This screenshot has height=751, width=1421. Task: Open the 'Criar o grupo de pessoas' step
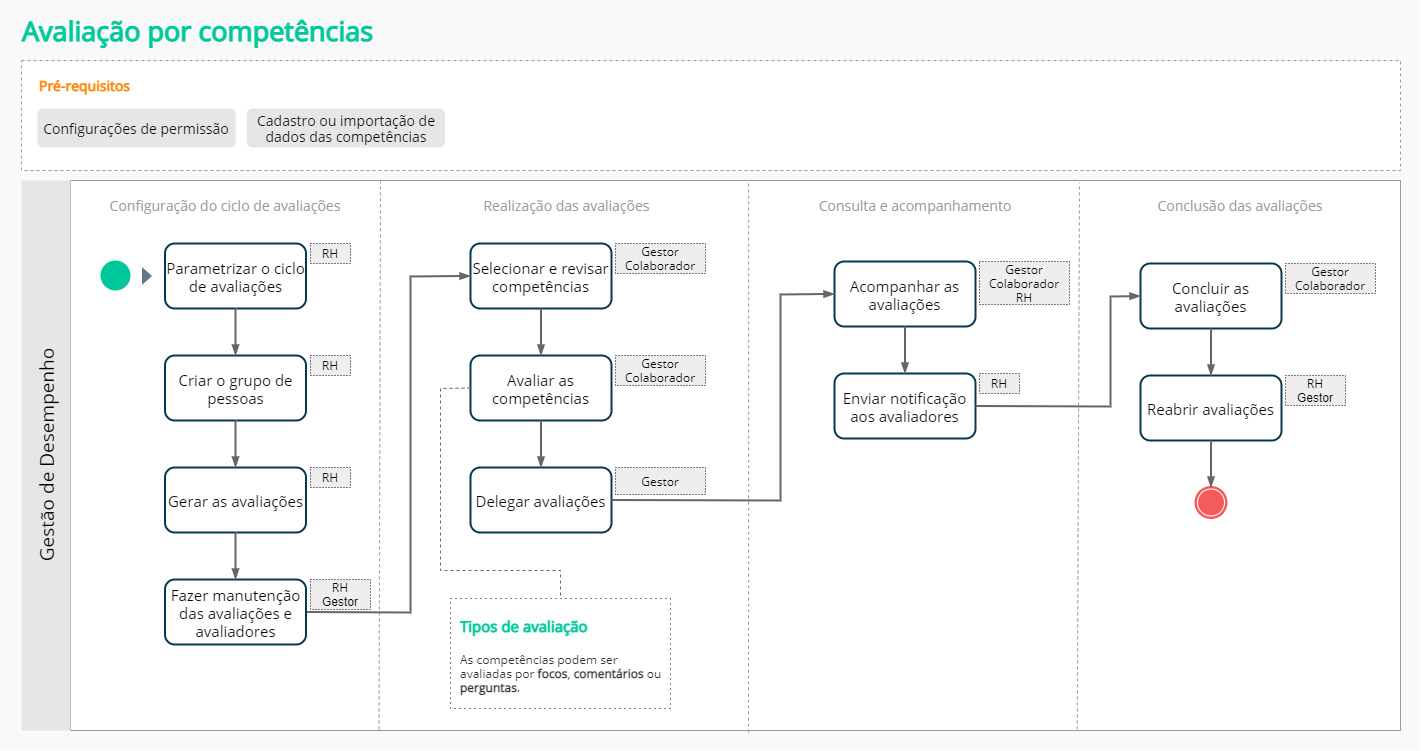coord(235,389)
